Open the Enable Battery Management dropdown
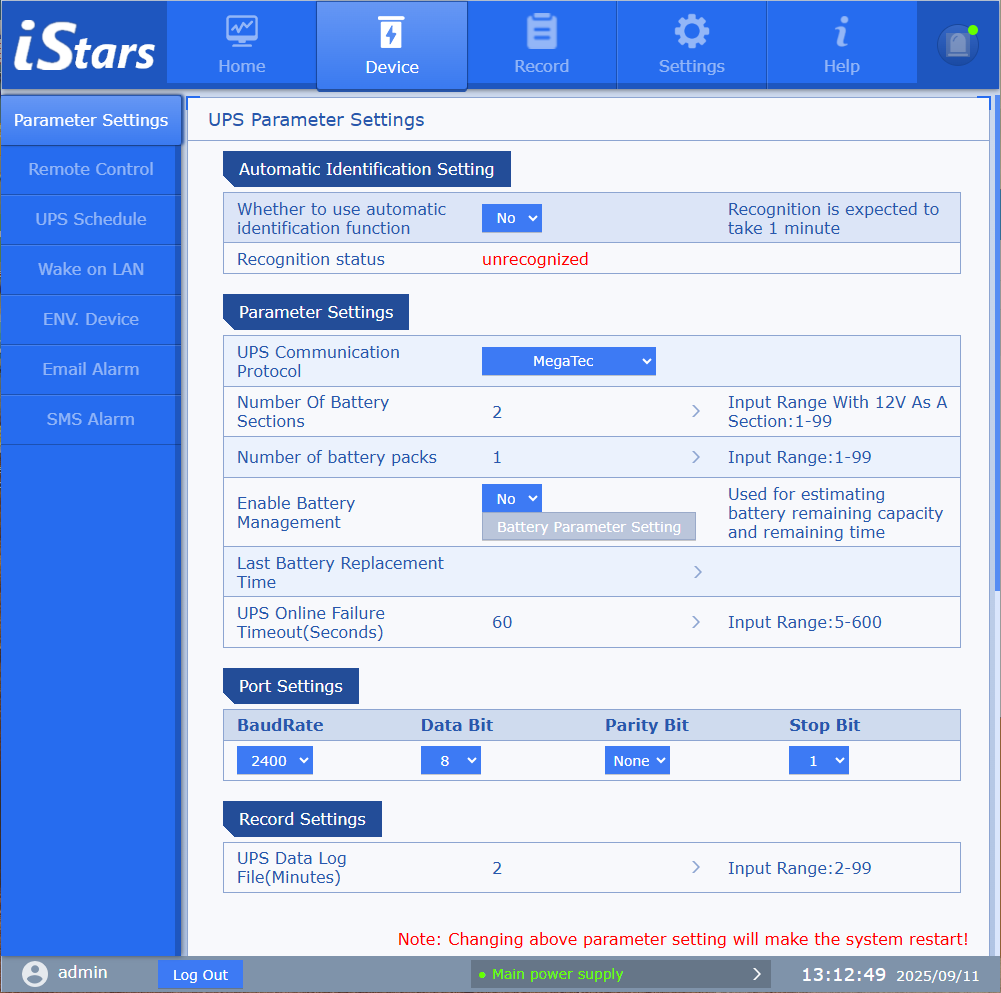1001x993 pixels. pos(511,498)
